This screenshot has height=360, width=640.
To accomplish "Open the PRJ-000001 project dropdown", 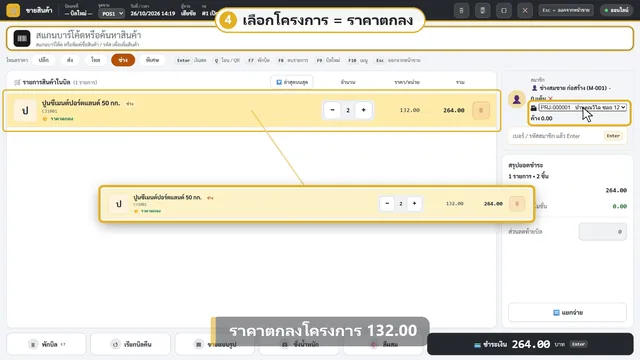I will coord(582,107).
